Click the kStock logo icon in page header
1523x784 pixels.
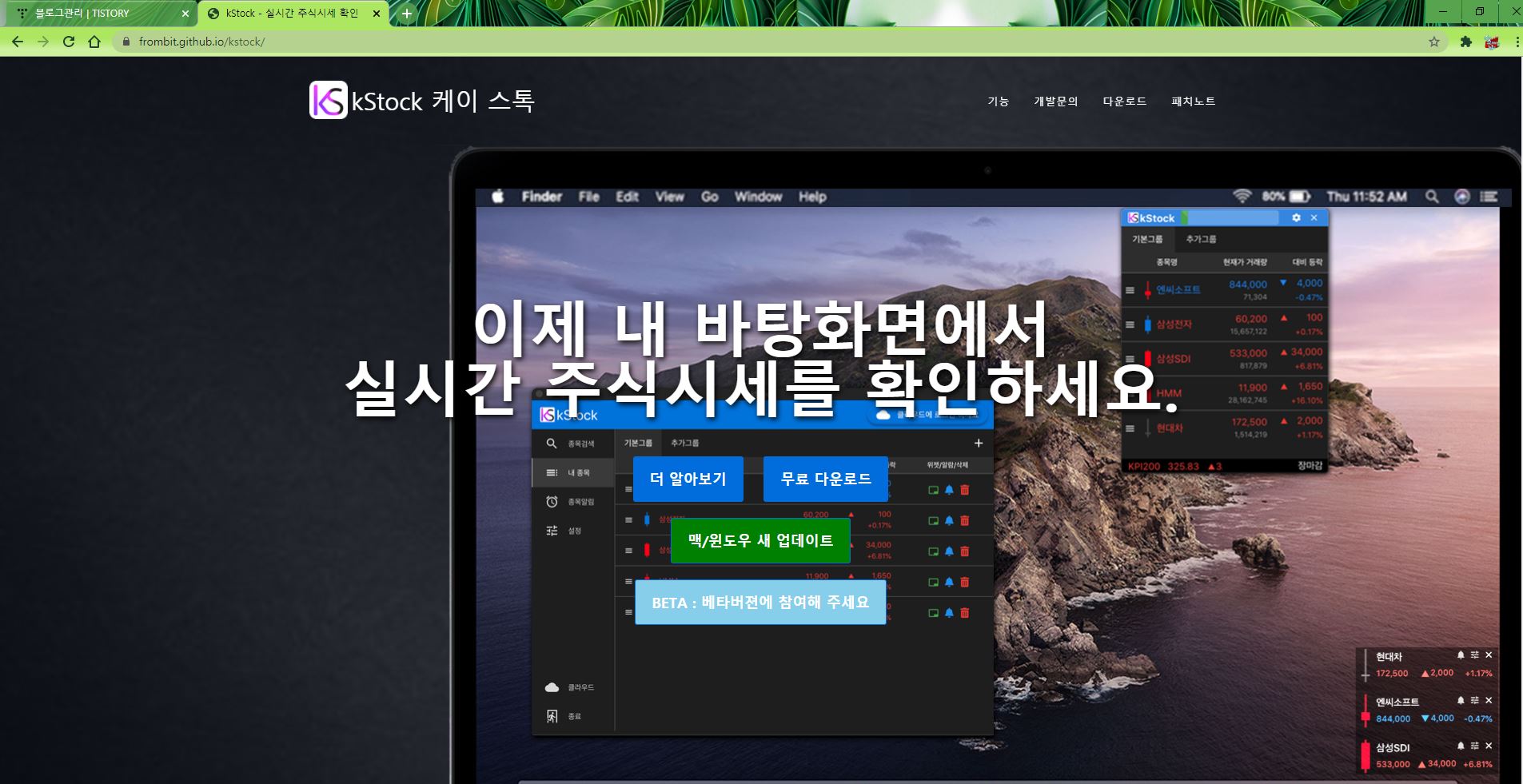click(329, 100)
